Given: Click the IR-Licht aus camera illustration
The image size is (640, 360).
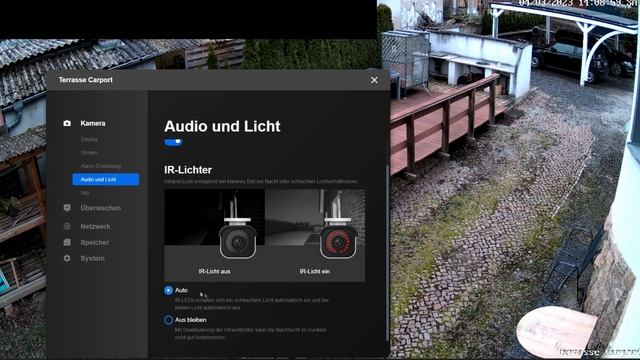Looking at the screenshot, I should pos(215,225).
